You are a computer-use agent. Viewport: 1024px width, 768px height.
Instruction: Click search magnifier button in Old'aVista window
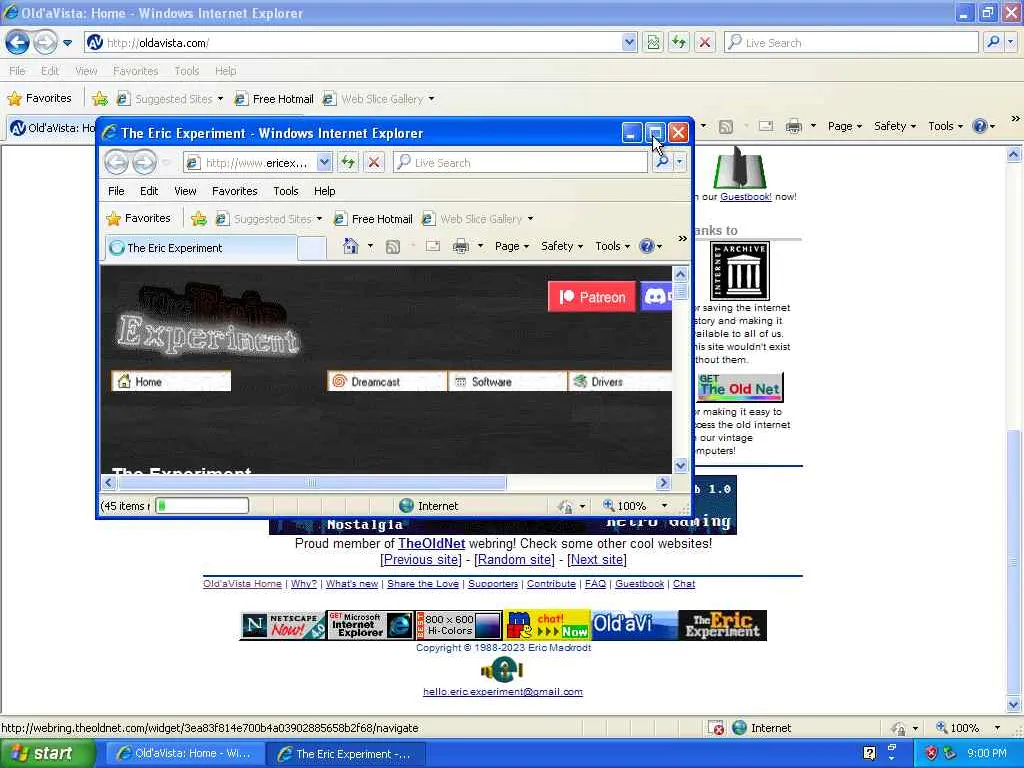(993, 43)
